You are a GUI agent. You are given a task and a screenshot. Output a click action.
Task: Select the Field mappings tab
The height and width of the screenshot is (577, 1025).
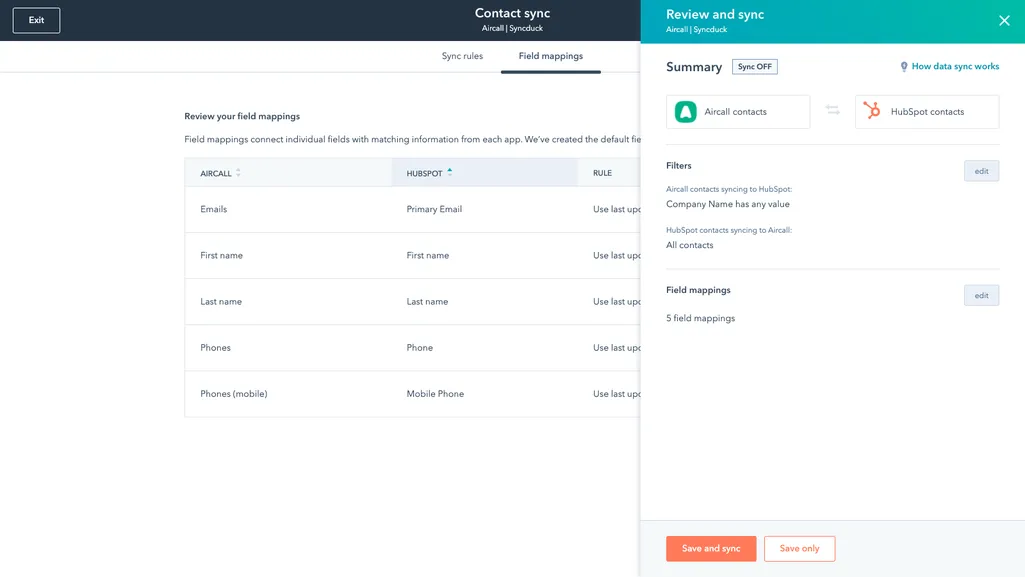(x=550, y=56)
